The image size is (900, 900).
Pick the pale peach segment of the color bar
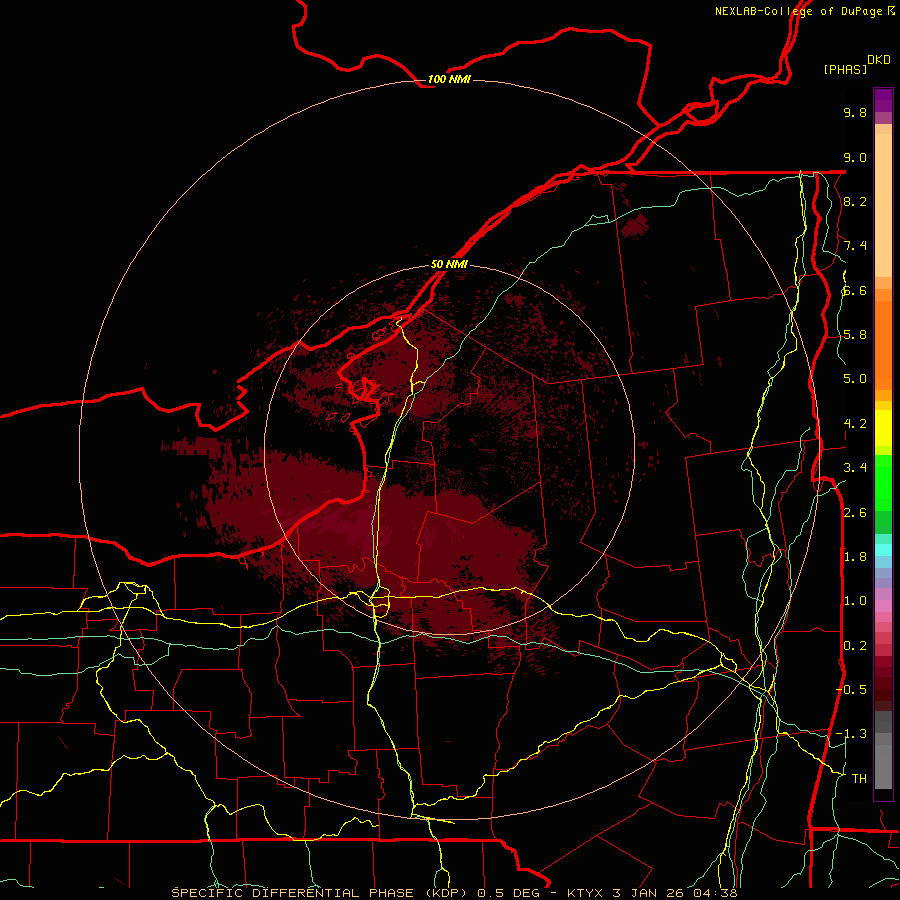coord(883,205)
